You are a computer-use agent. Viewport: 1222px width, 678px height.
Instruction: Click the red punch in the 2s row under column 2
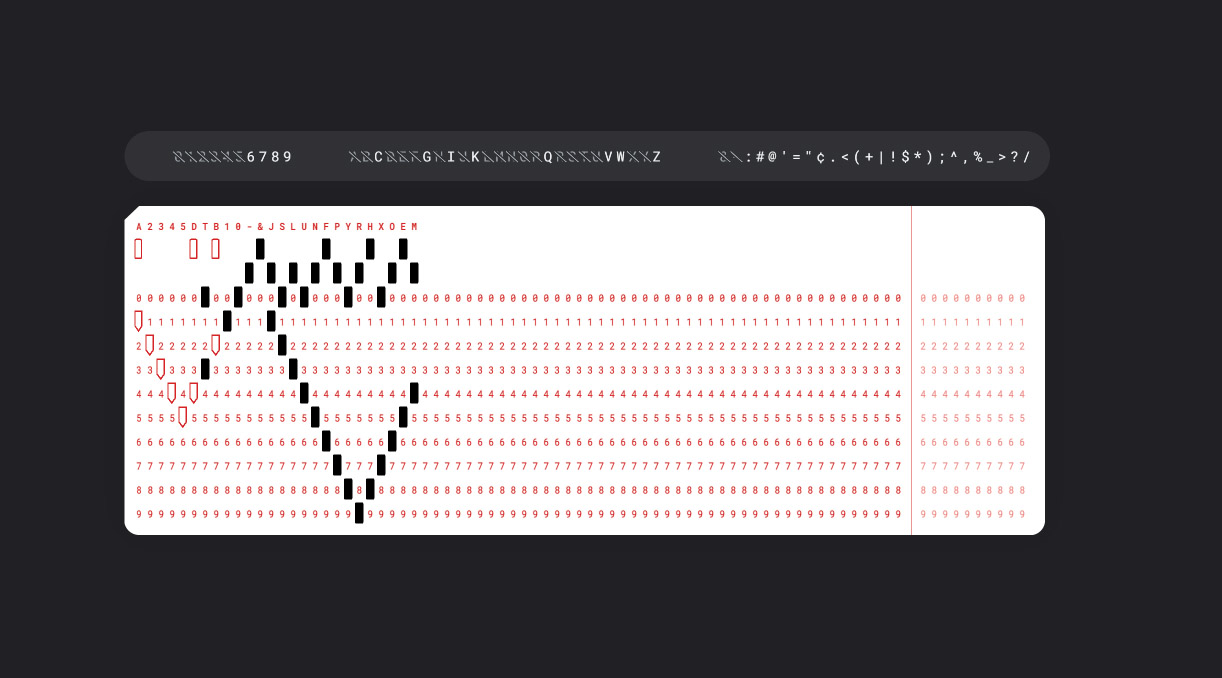click(150, 345)
